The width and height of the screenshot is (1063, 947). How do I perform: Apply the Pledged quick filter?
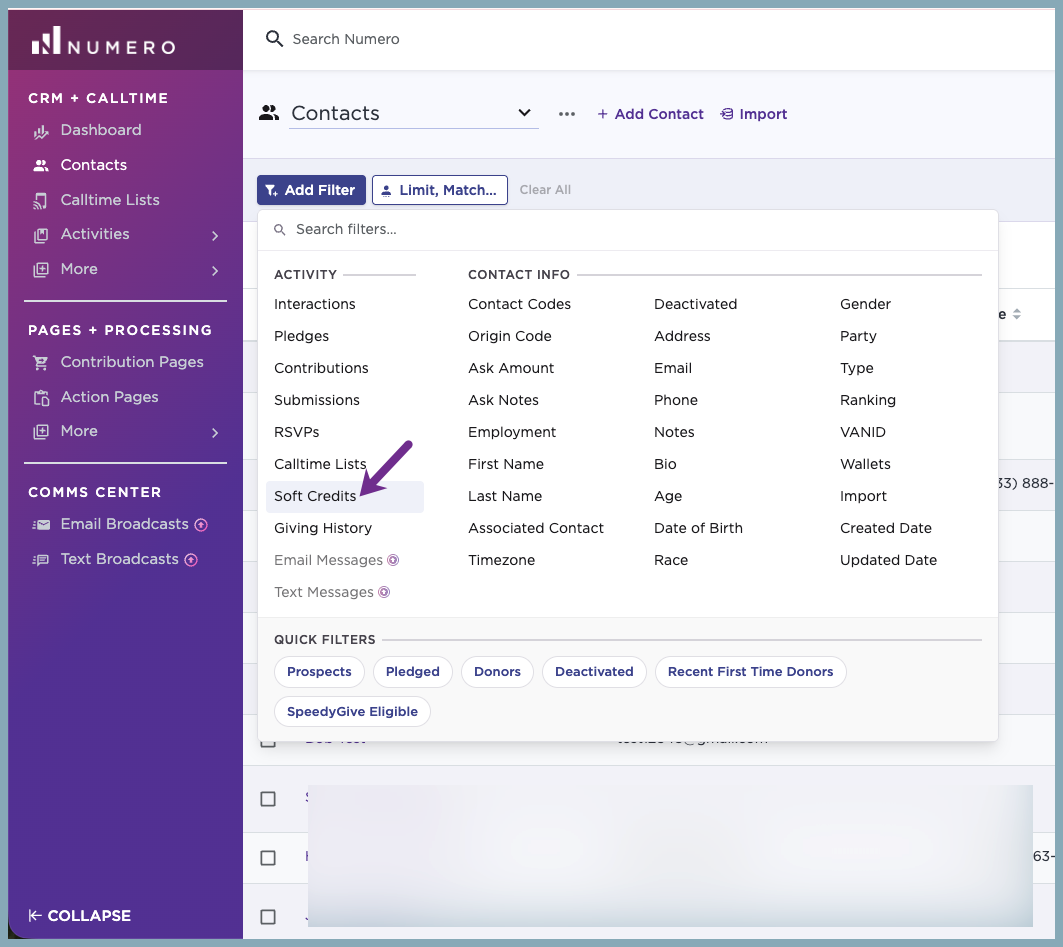(413, 672)
